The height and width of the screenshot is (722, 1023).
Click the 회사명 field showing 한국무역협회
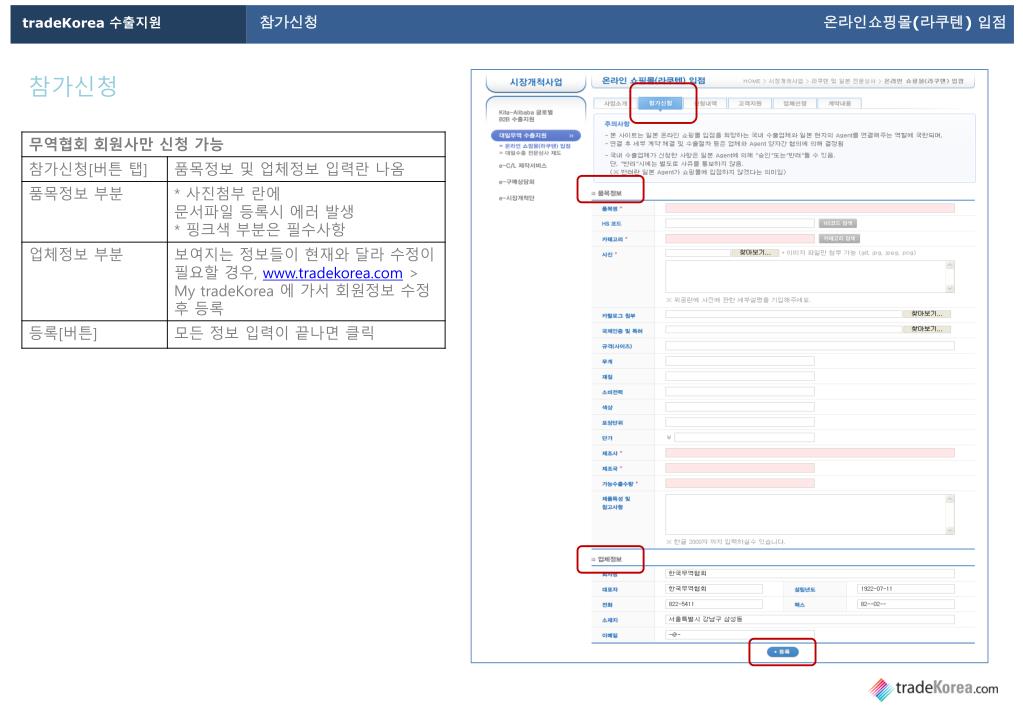(810, 573)
